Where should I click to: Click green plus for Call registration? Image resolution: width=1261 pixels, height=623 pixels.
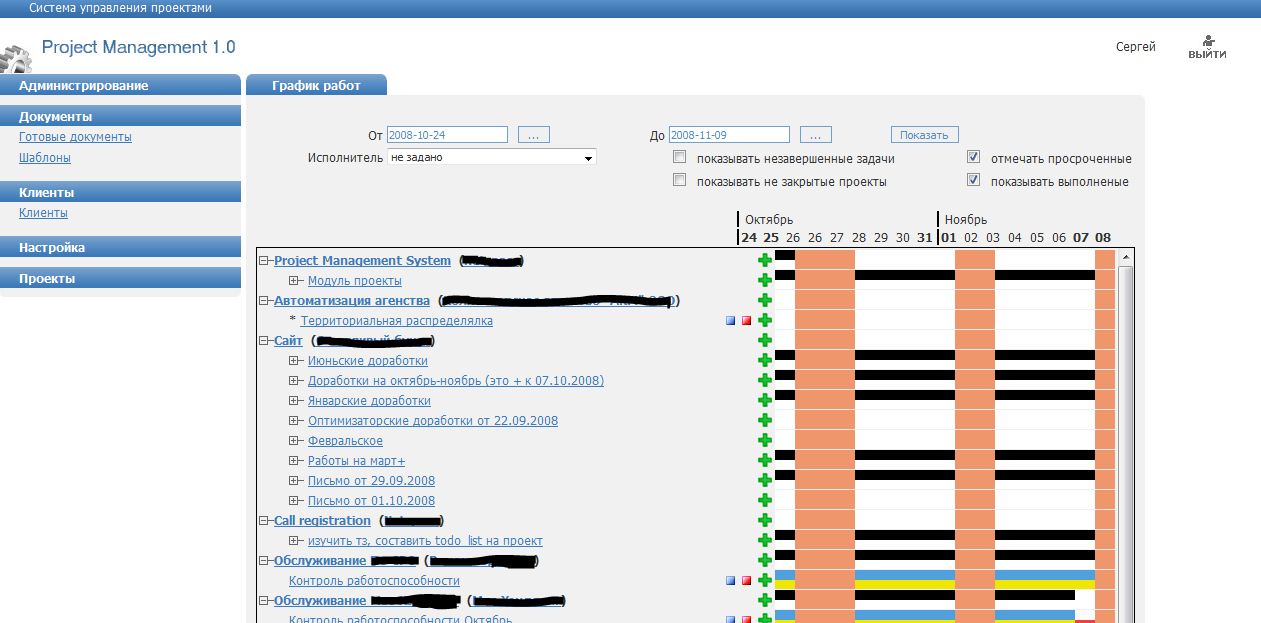[765, 520]
